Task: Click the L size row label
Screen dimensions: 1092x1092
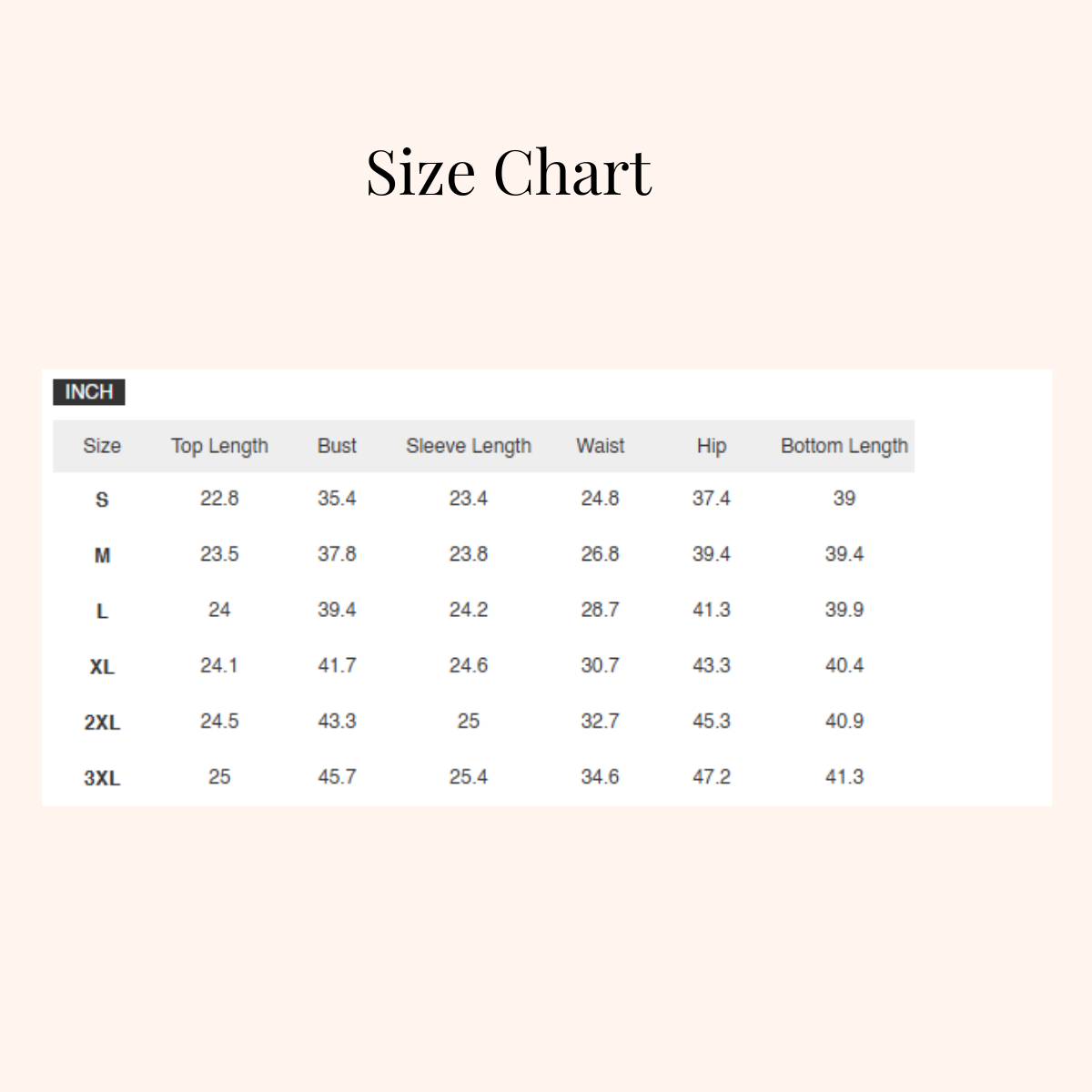Action: coord(102,611)
